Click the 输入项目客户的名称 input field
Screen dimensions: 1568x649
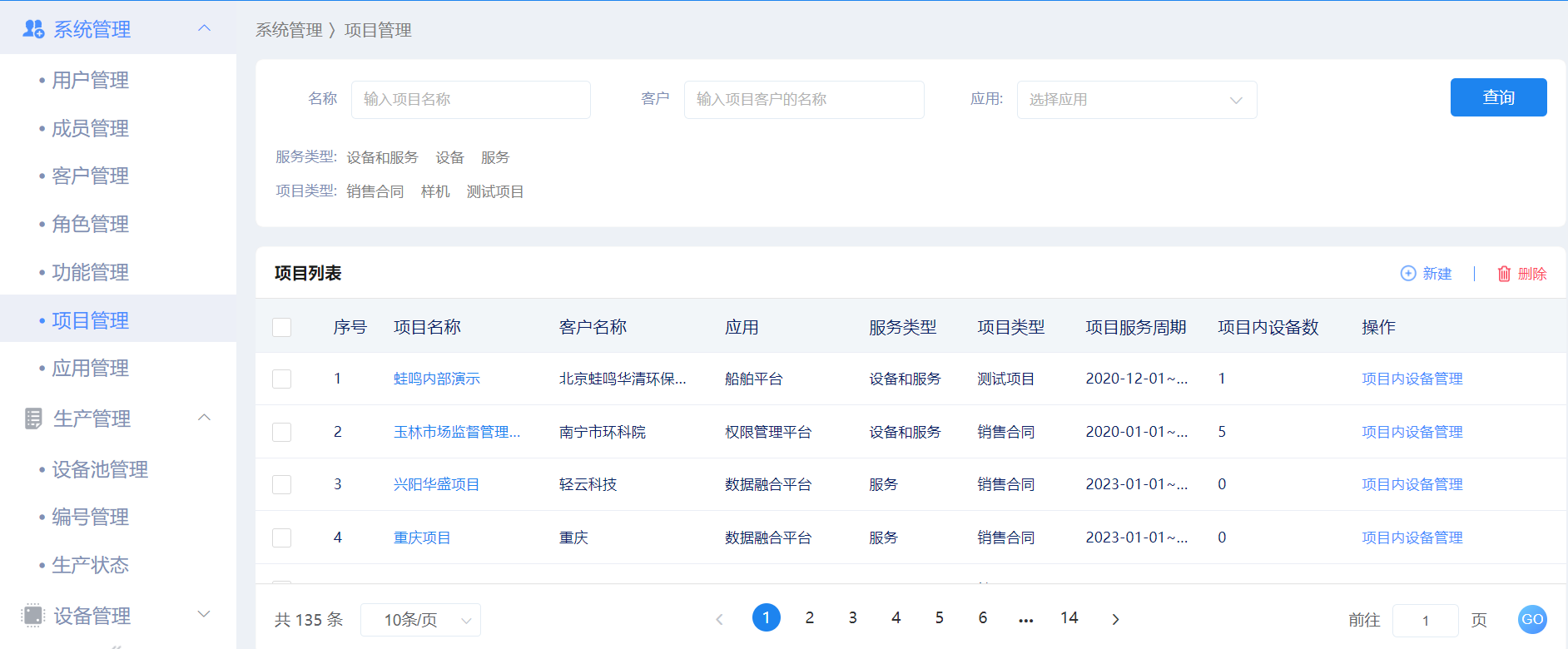pos(804,100)
